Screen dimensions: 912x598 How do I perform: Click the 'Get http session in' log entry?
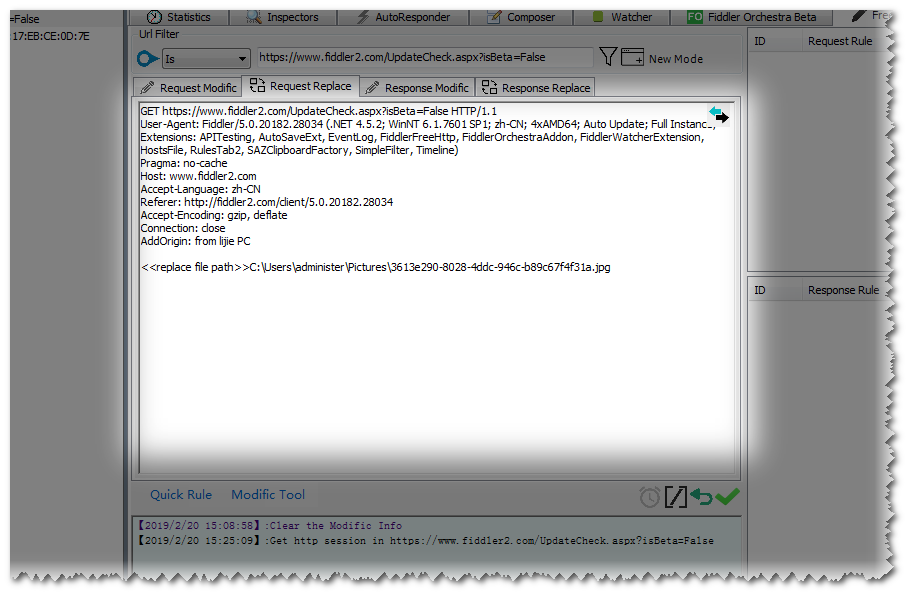[426, 541]
